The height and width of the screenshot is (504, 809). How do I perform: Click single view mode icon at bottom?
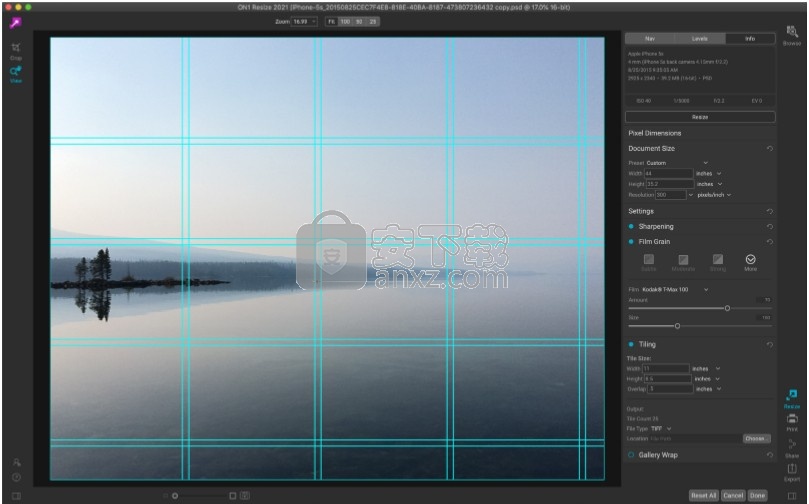(x=233, y=496)
